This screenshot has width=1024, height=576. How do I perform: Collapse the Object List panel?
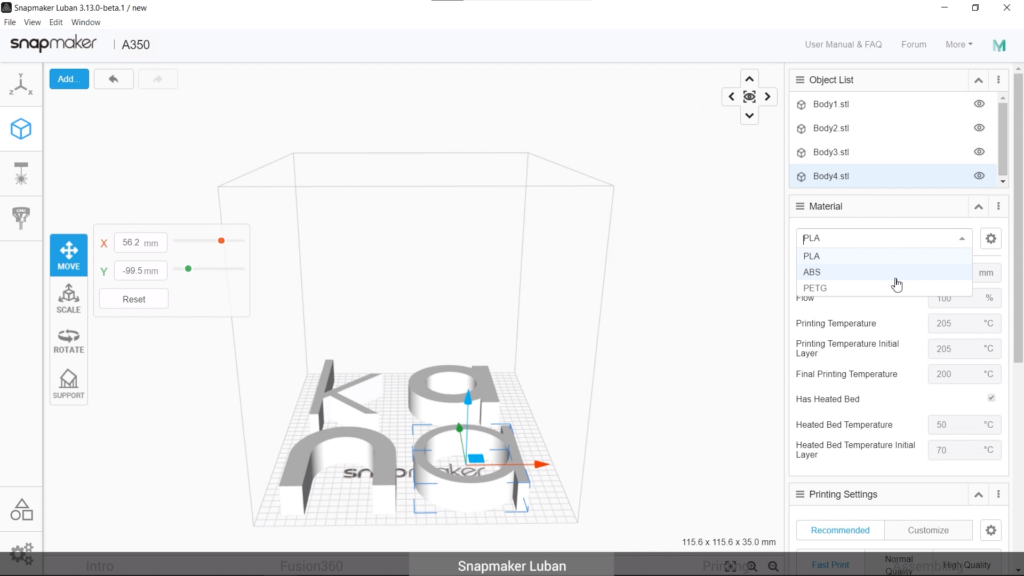coord(978,80)
